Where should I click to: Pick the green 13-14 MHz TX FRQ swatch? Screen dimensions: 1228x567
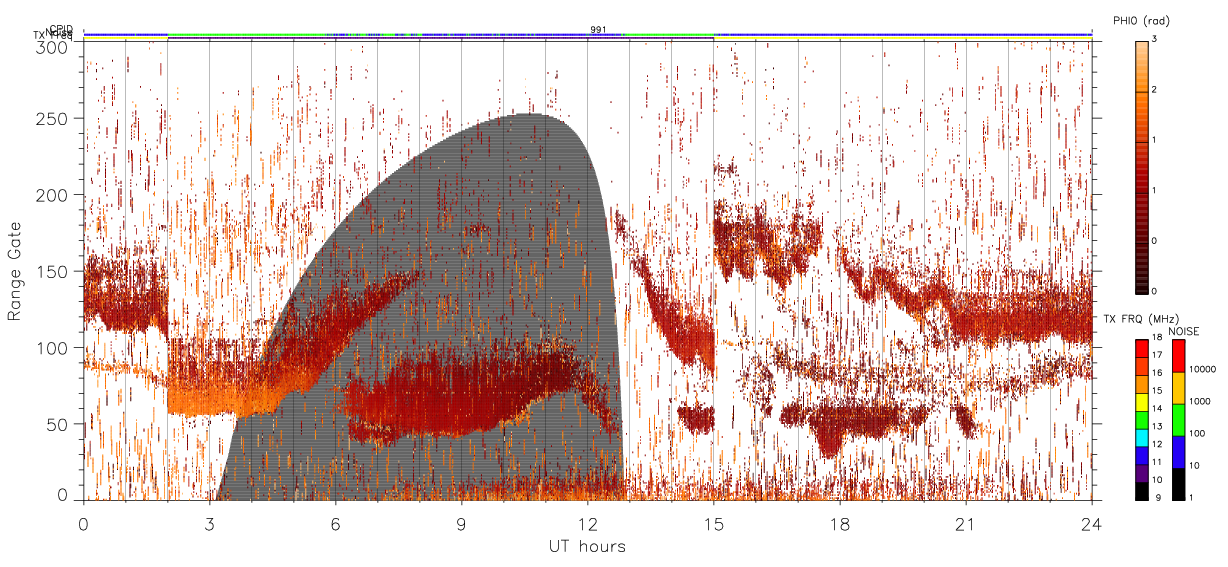[1142, 420]
